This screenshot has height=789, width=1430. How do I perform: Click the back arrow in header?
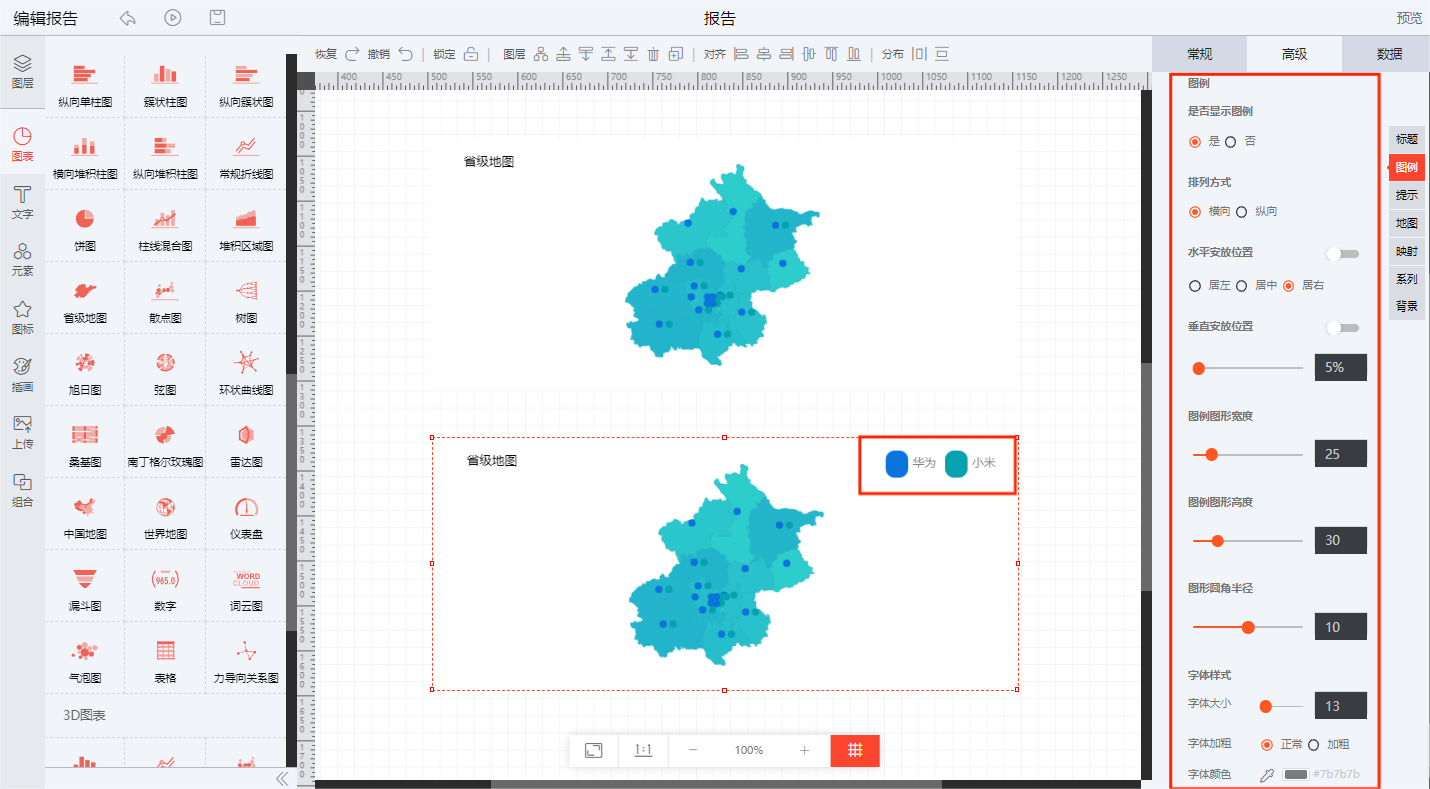click(127, 18)
